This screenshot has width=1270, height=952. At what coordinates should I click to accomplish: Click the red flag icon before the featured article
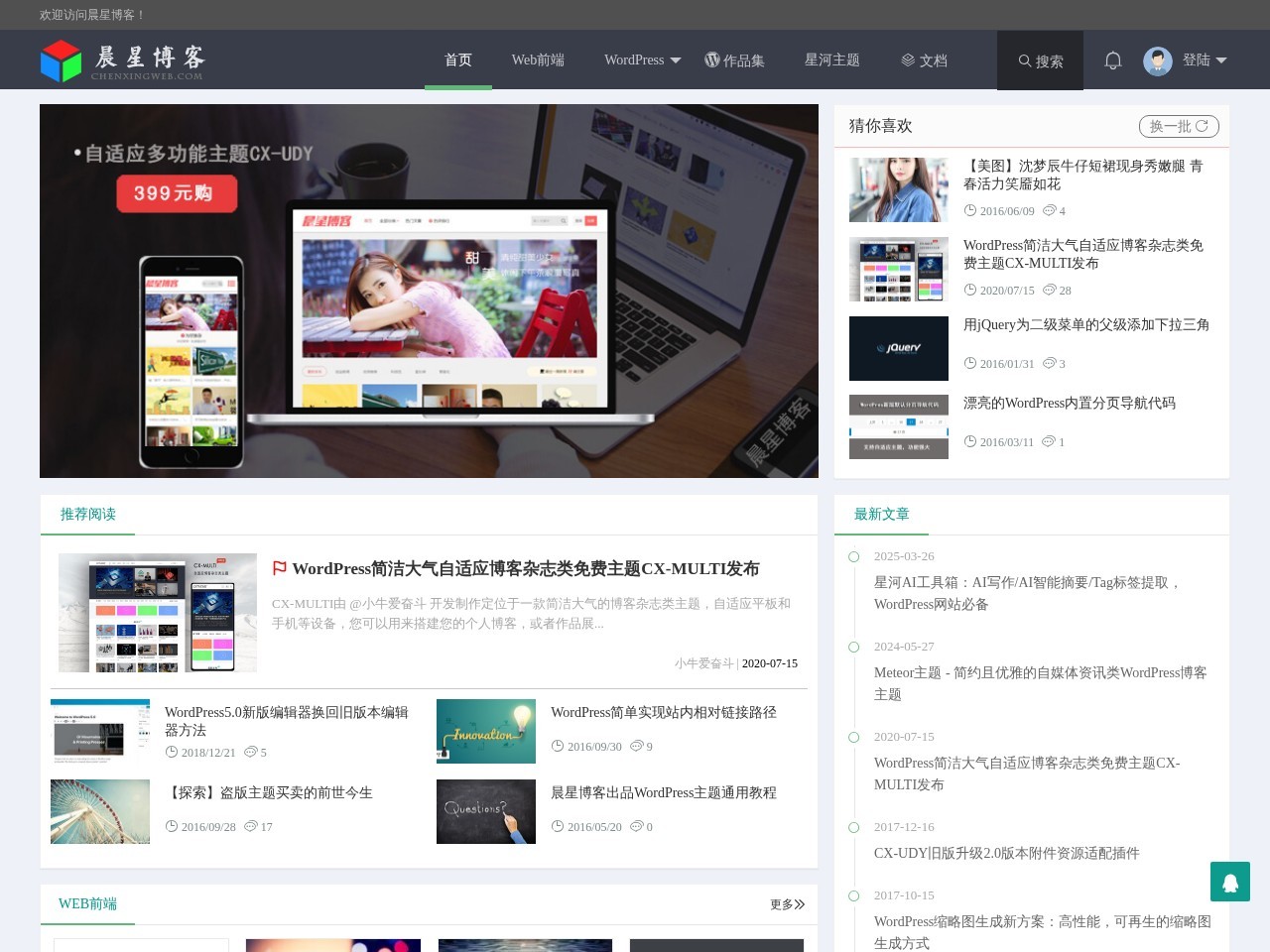[281, 568]
